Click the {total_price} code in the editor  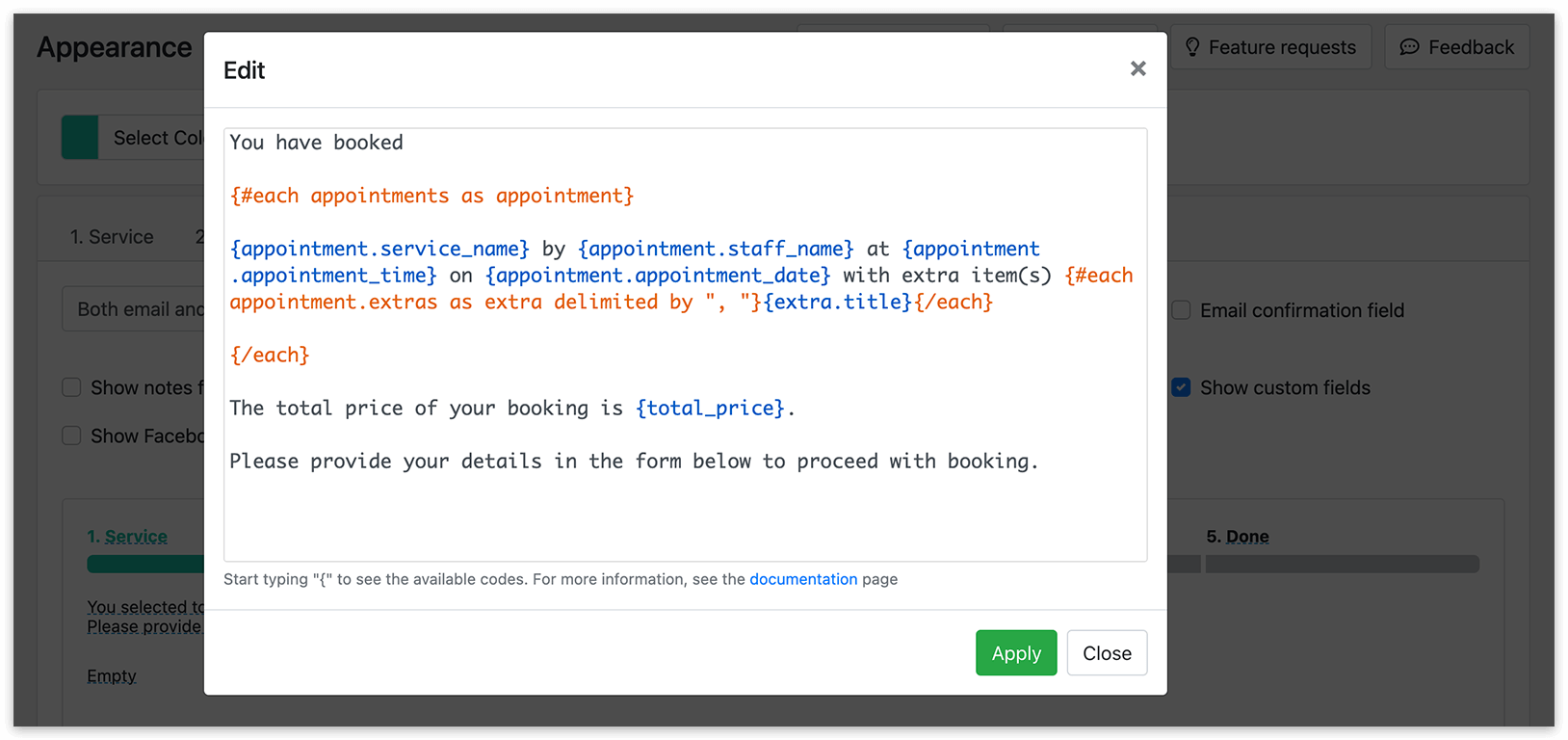(710, 408)
